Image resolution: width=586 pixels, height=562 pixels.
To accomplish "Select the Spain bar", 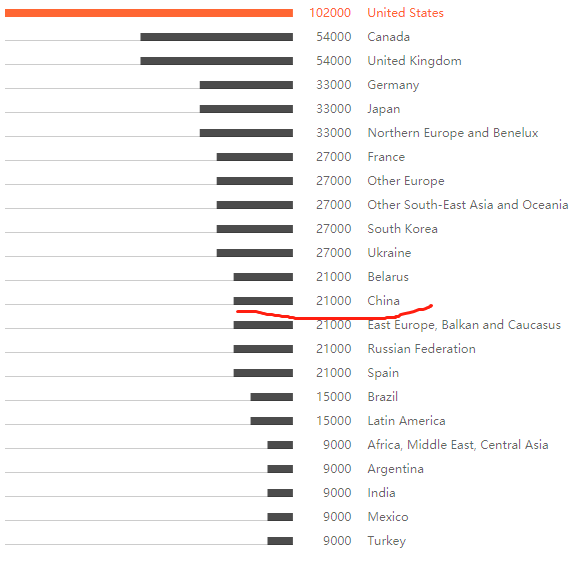I will pyautogui.click(x=263, y=373).
